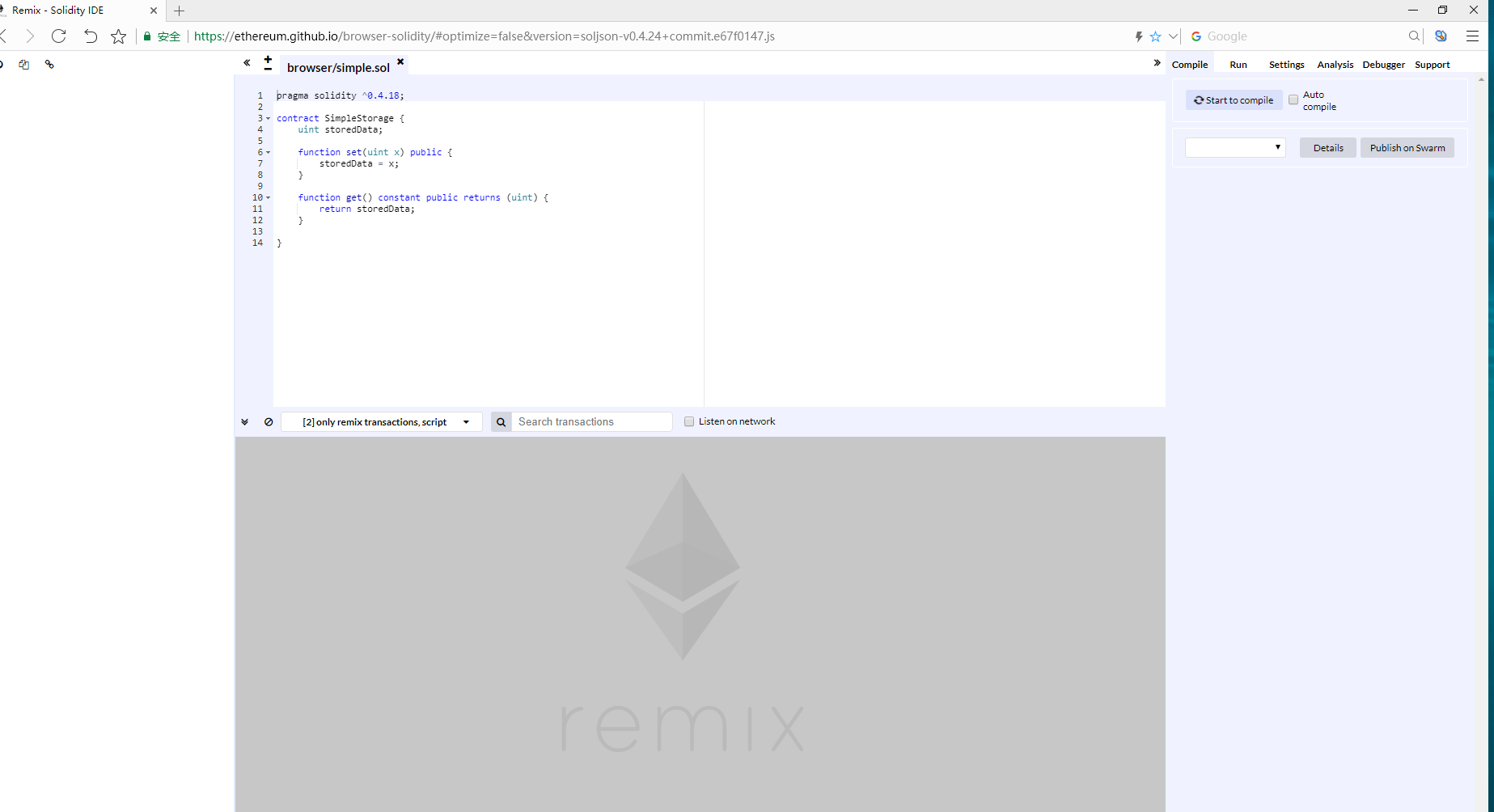Open the Analysis tab
1494x812 pixels.
(x=1335, y=65)
